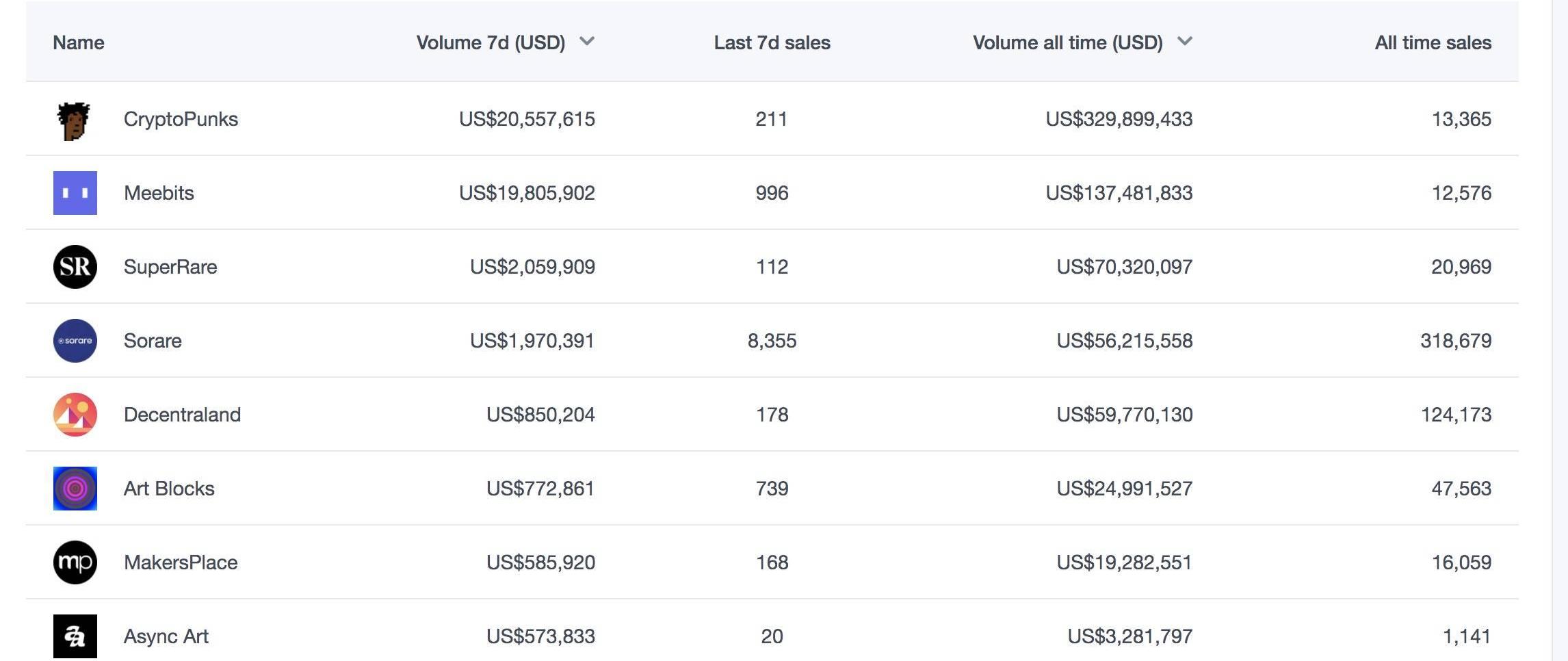Expand the Volume all time sort chevron
Screen dimensions: 1568x661
pyautogui.click(x=1185, y=42)
